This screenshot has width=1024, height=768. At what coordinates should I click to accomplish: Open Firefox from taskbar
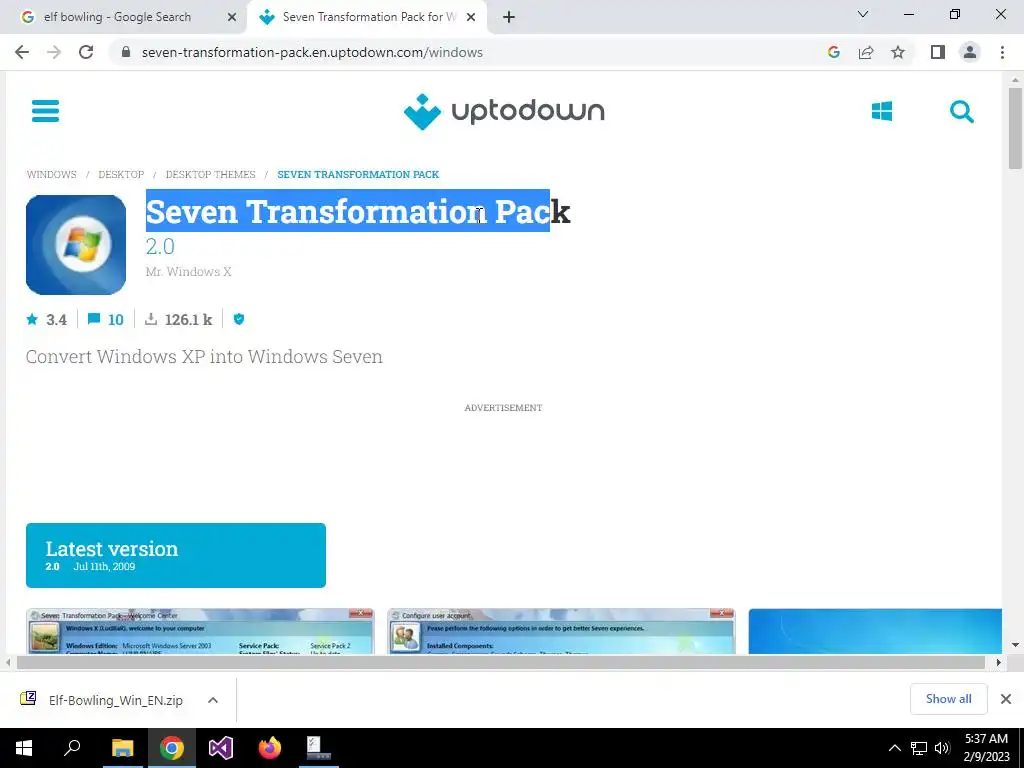pos(270,748)
